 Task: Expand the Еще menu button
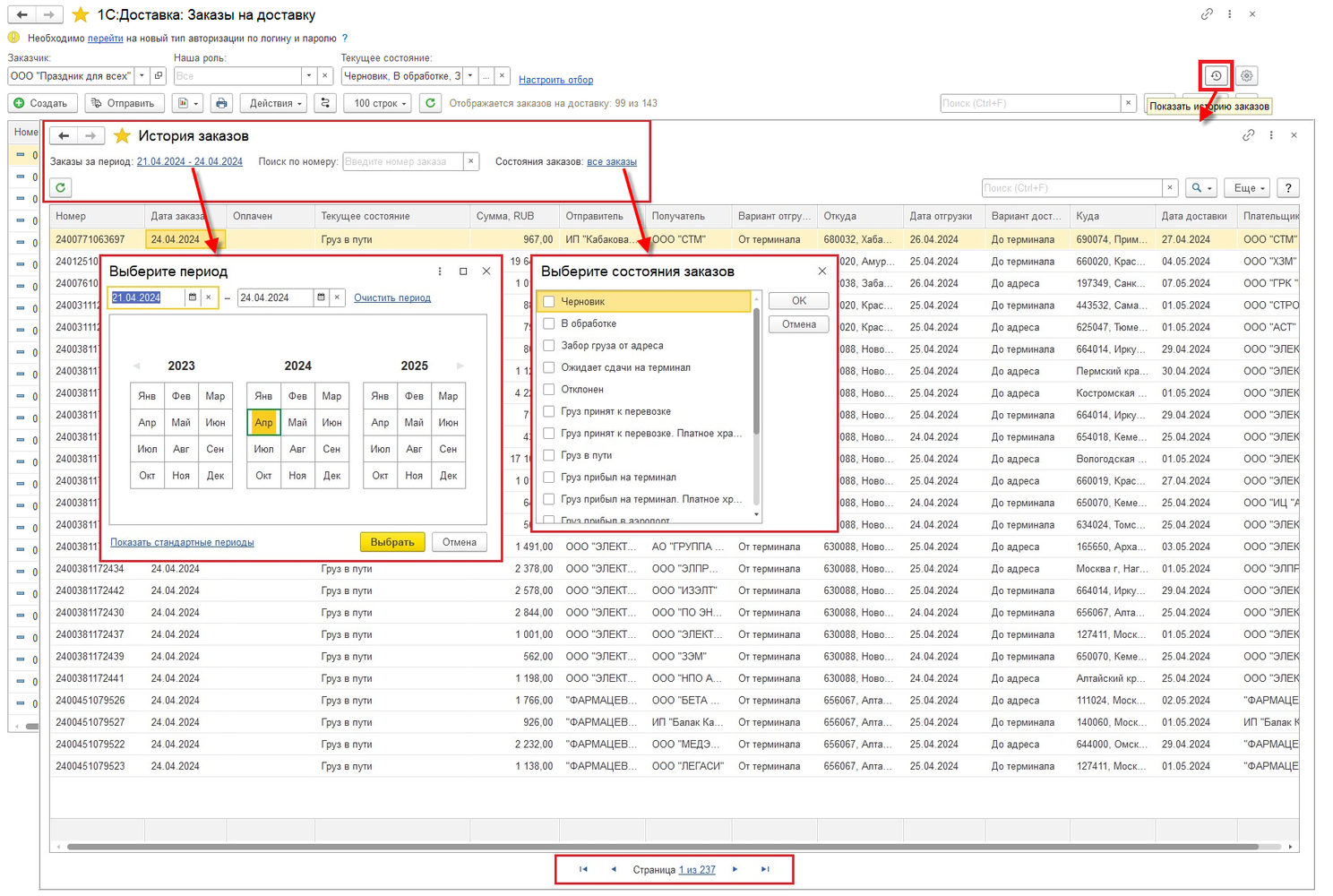click(1248, 188)
